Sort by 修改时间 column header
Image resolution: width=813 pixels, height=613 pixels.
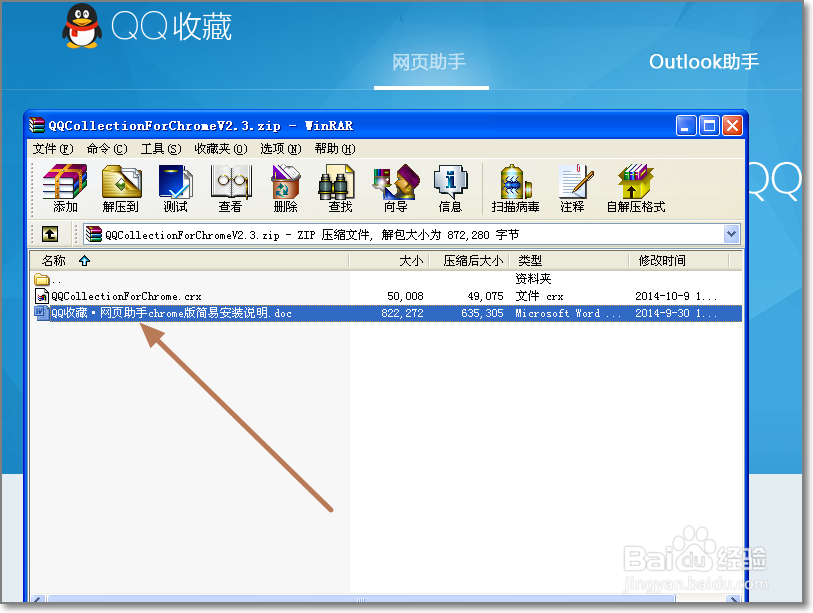click(679, 260)
